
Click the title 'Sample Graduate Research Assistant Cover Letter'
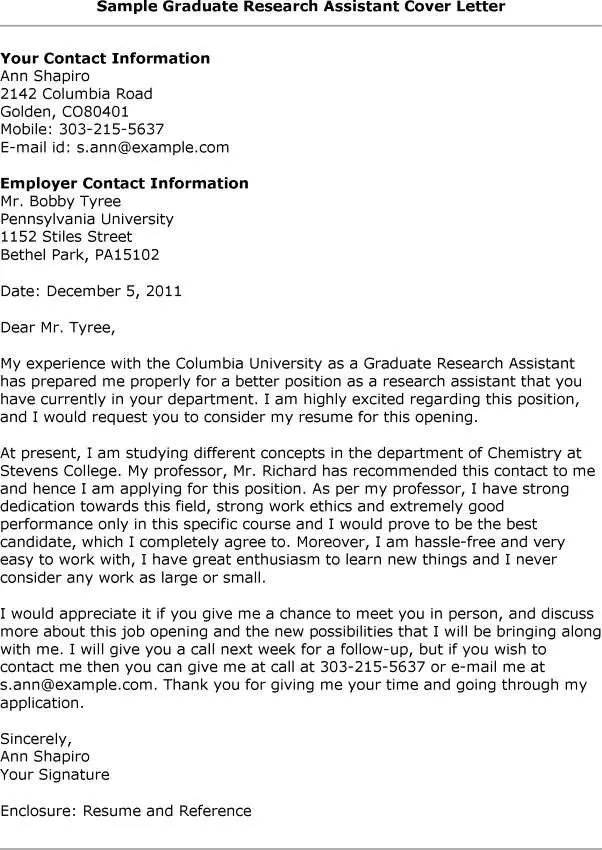301,7
